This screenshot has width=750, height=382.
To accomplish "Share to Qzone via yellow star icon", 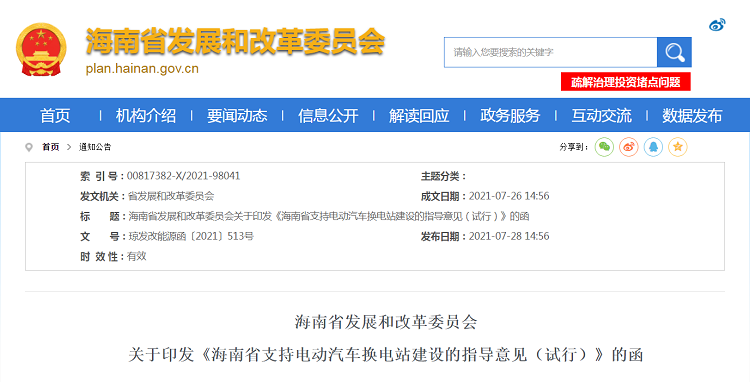I will tap(677, 147).
